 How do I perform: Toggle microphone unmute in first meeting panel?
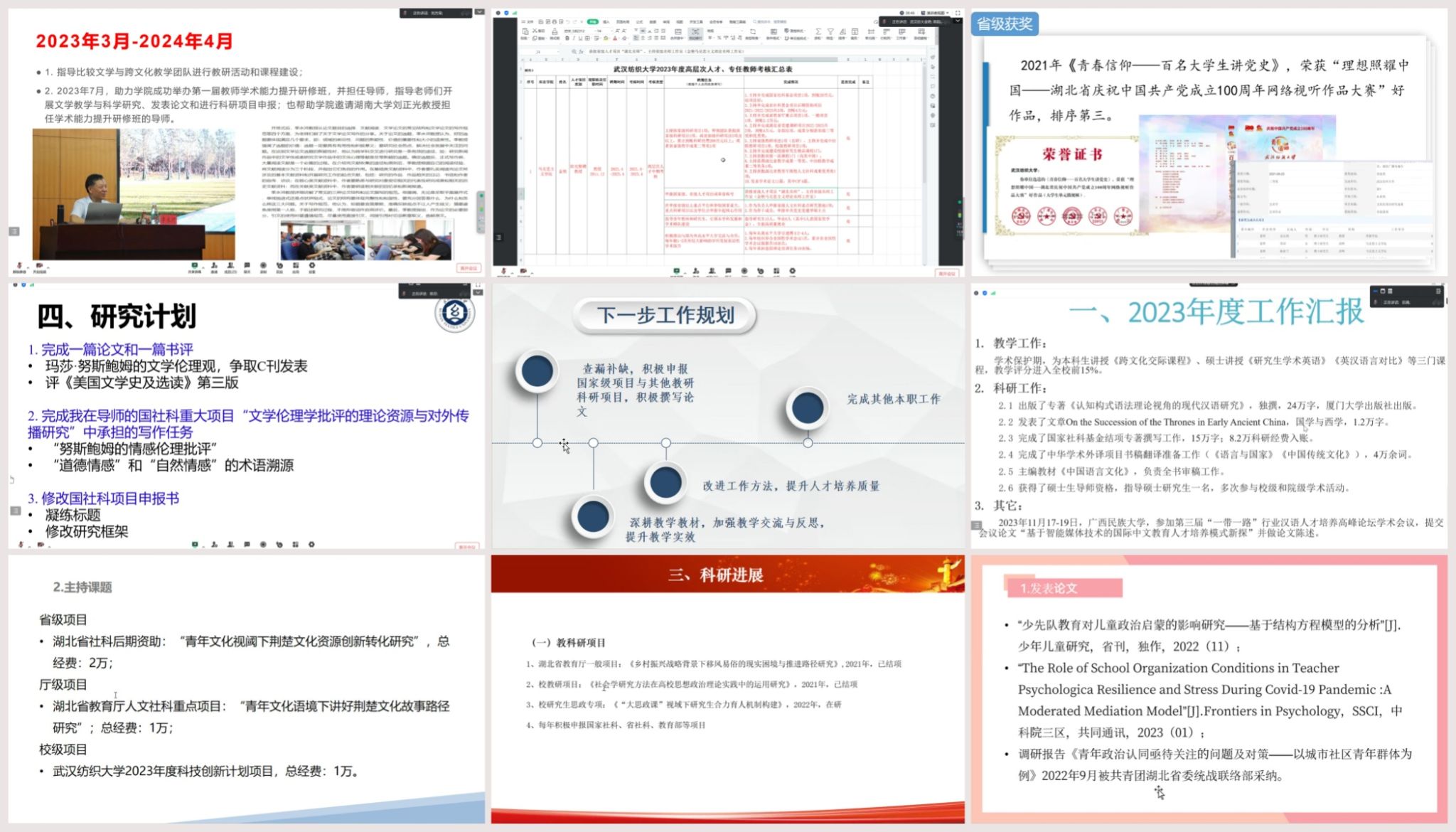(x=20, y=266)
